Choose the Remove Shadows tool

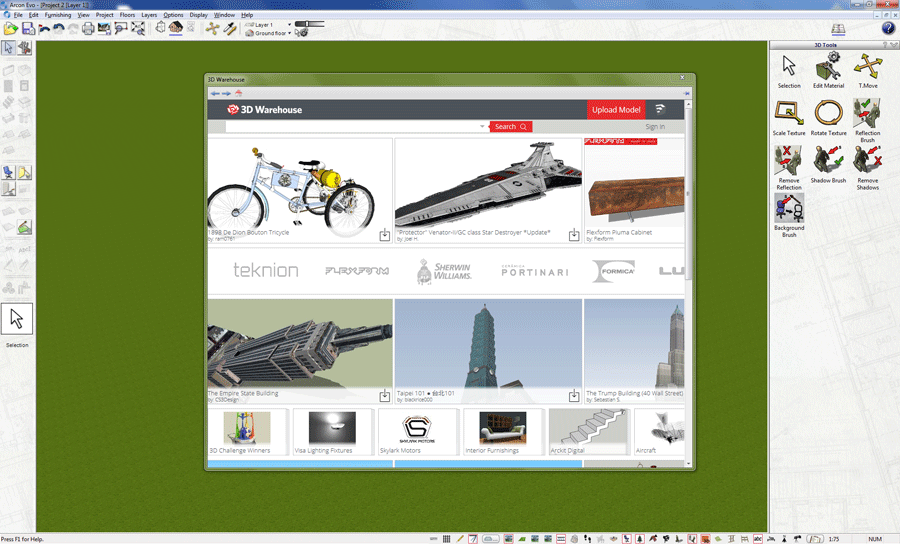point(867,167)
